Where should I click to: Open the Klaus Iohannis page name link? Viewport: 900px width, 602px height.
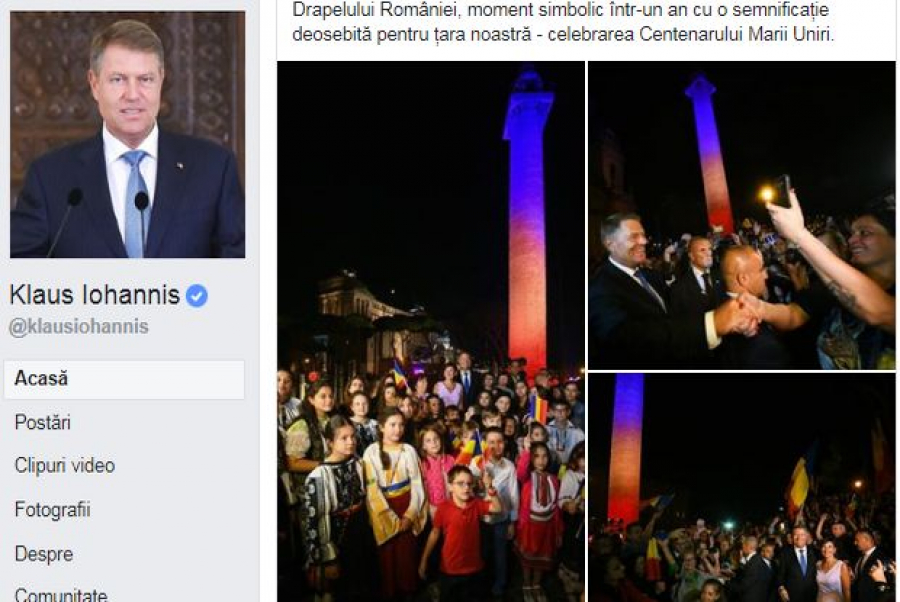[x=95, y=295]
